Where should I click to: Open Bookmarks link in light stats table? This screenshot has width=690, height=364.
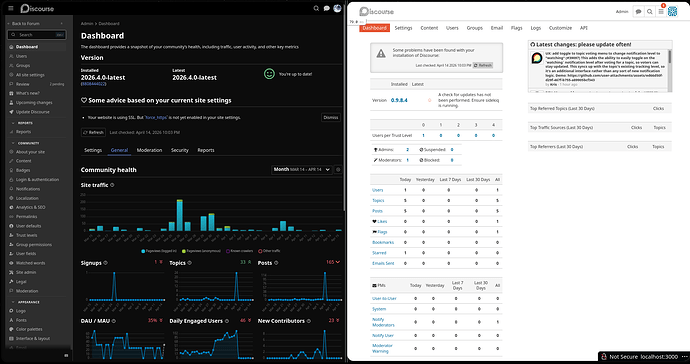(x=383, y=242)
